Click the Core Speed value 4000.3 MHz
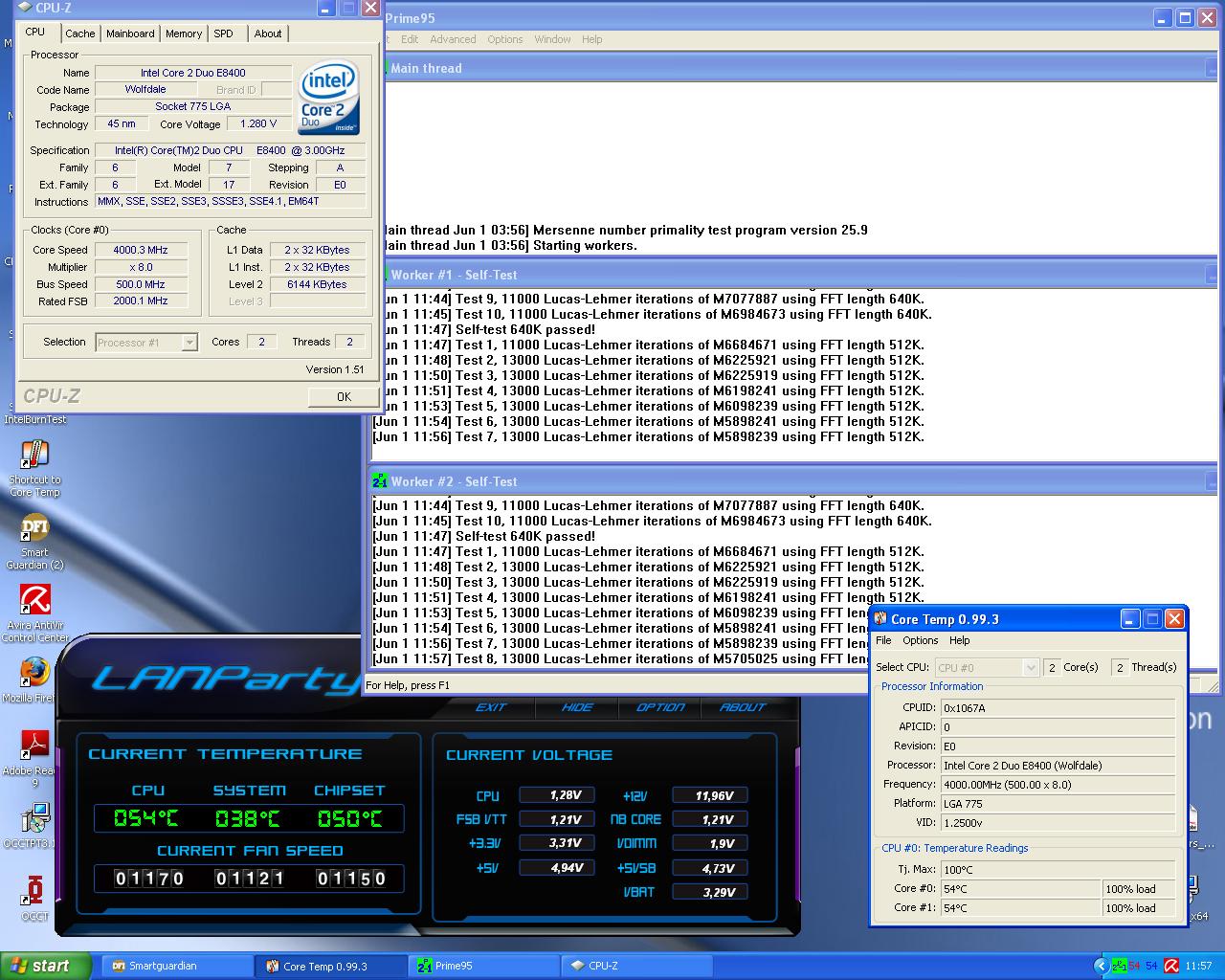 point(140,250)
